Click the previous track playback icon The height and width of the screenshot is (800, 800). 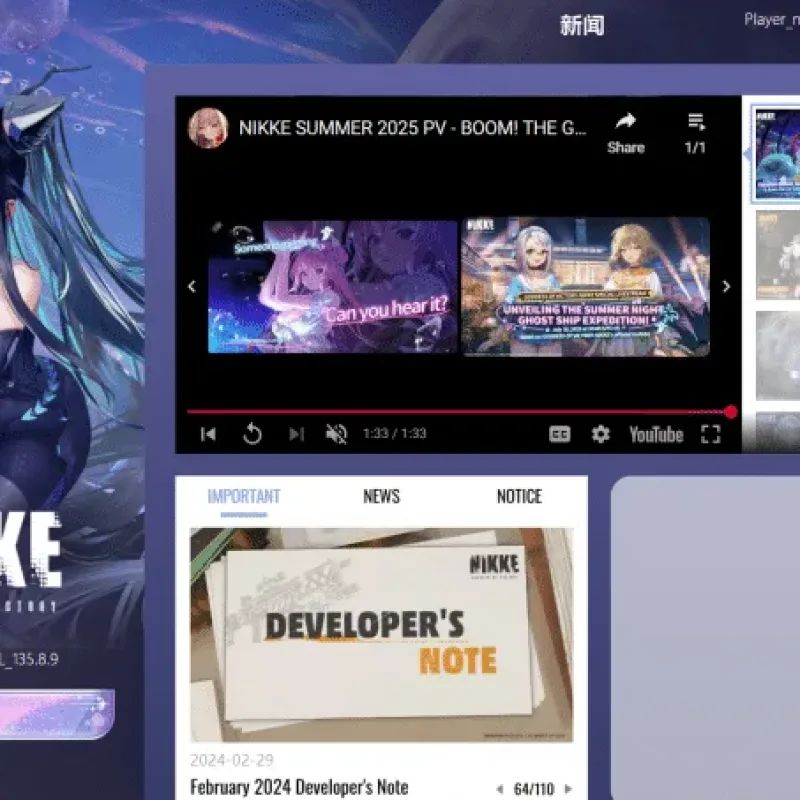click(208, 434)
